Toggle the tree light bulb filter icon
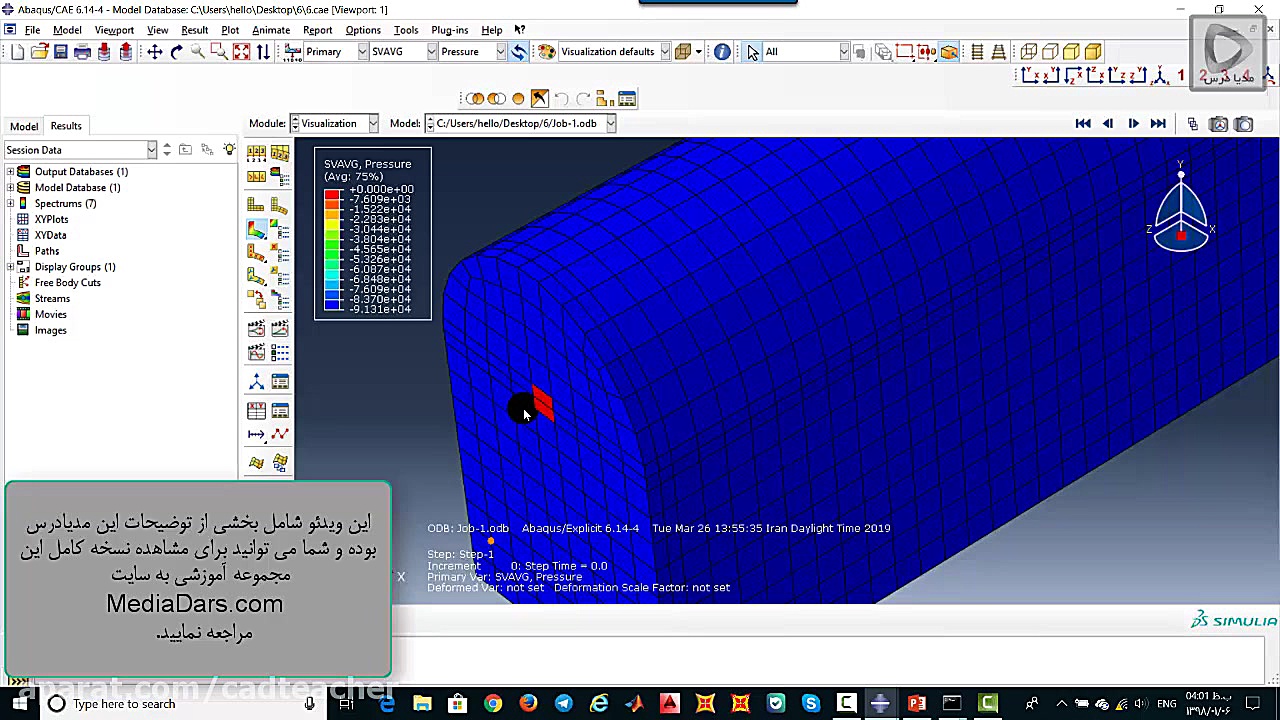 tap(229, 150)
